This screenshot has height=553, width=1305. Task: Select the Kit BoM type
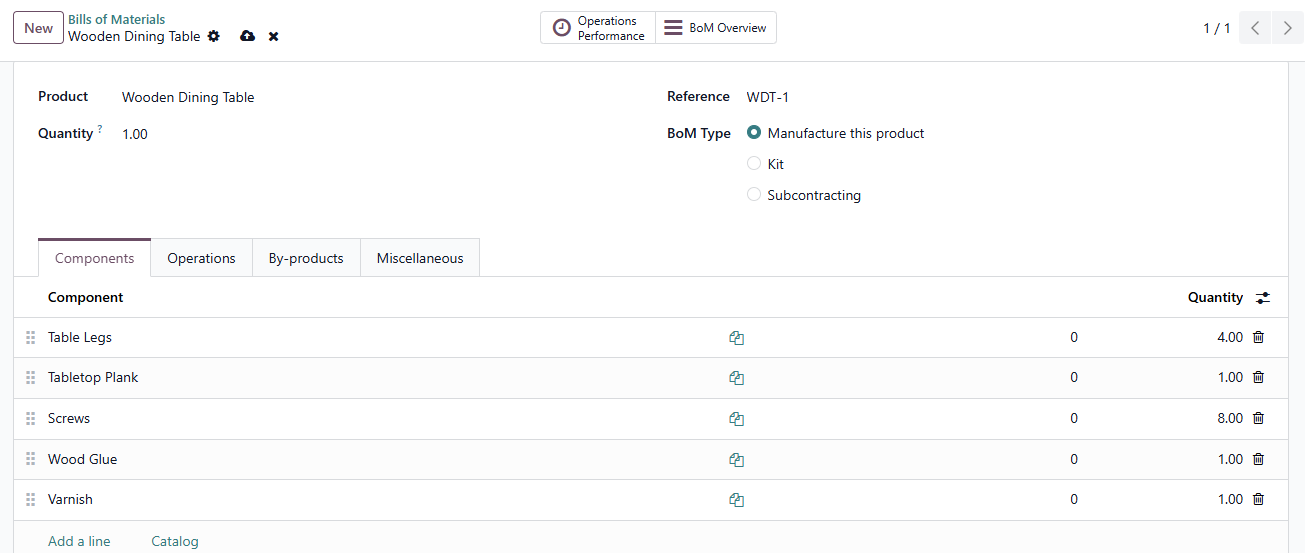click(754, 164)
